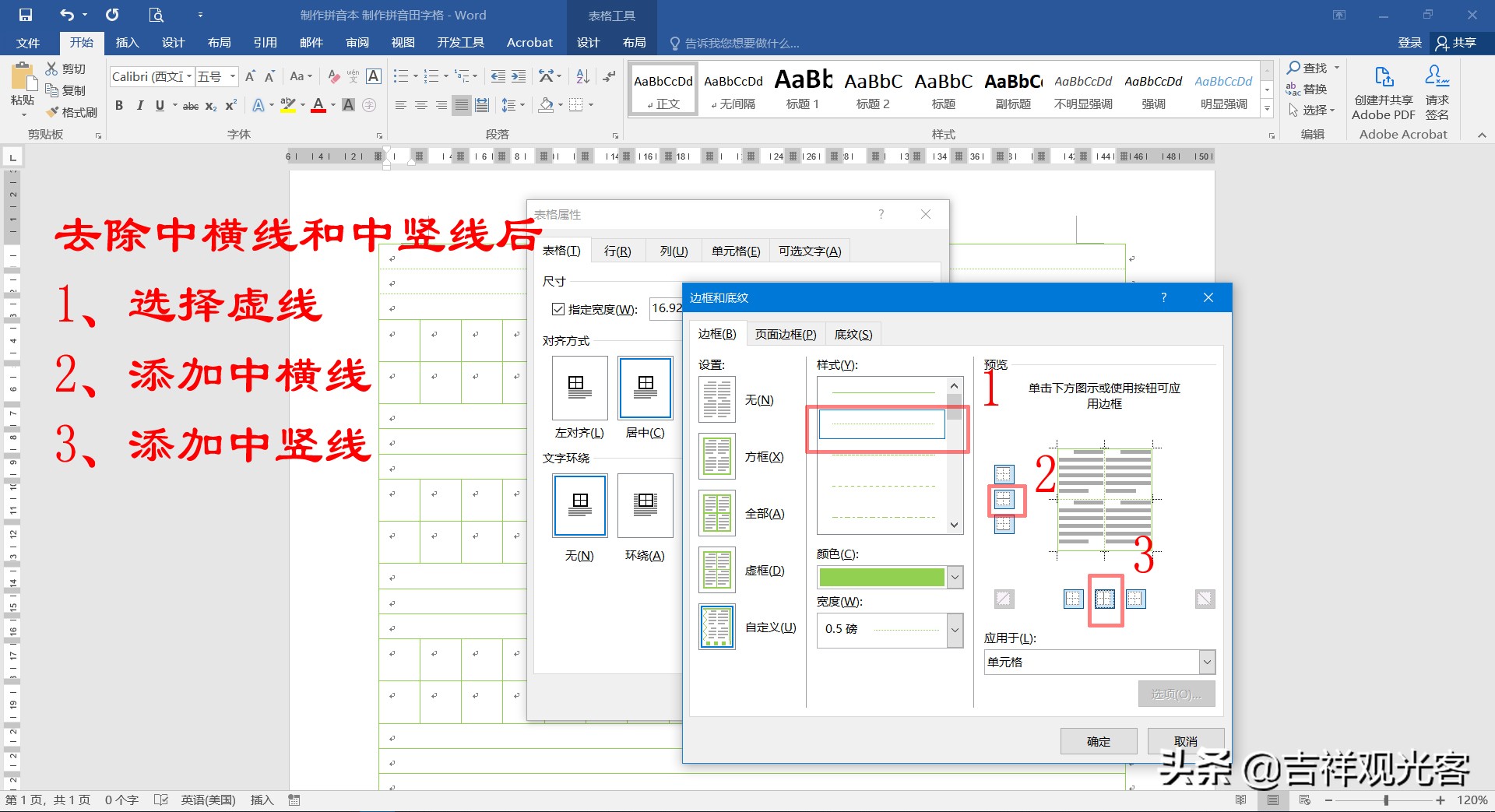
Task: Open the border width 0.5磅 dropdown
Action: [x=954, y=630]
